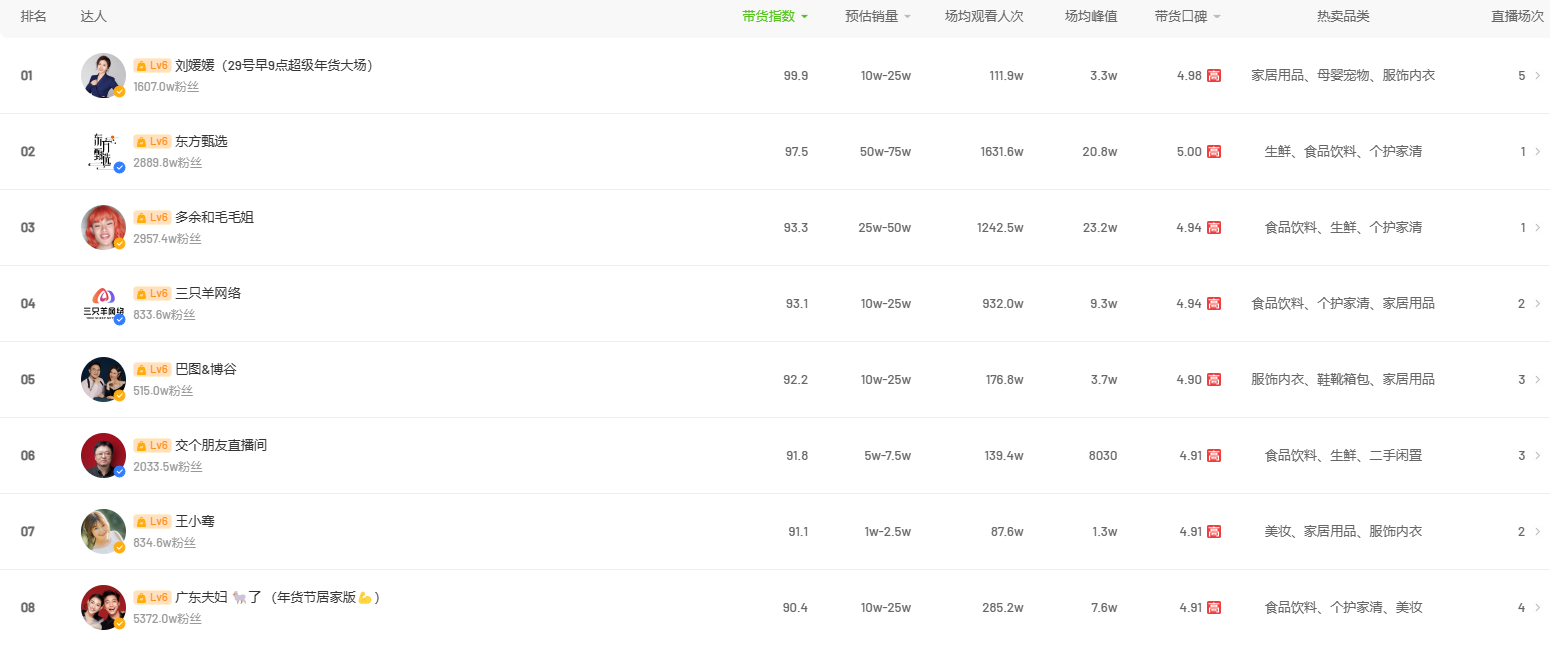This screenshot has height=645, width=1550.
Task: Sort by 带货指数 column arrow
Action: [x=804, y=17]
